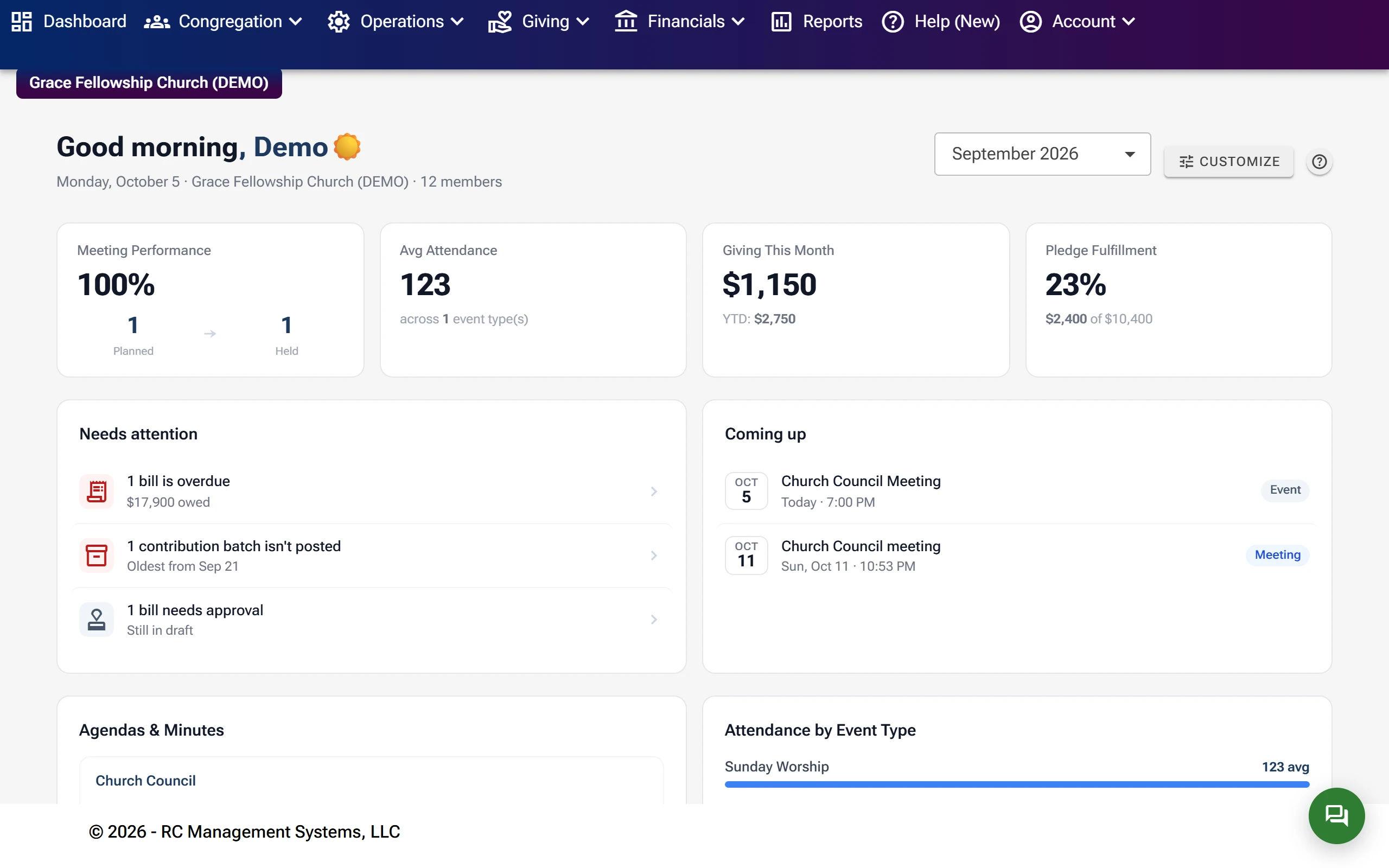
Task: Click the Account person icon
Action: point(1030,22)
